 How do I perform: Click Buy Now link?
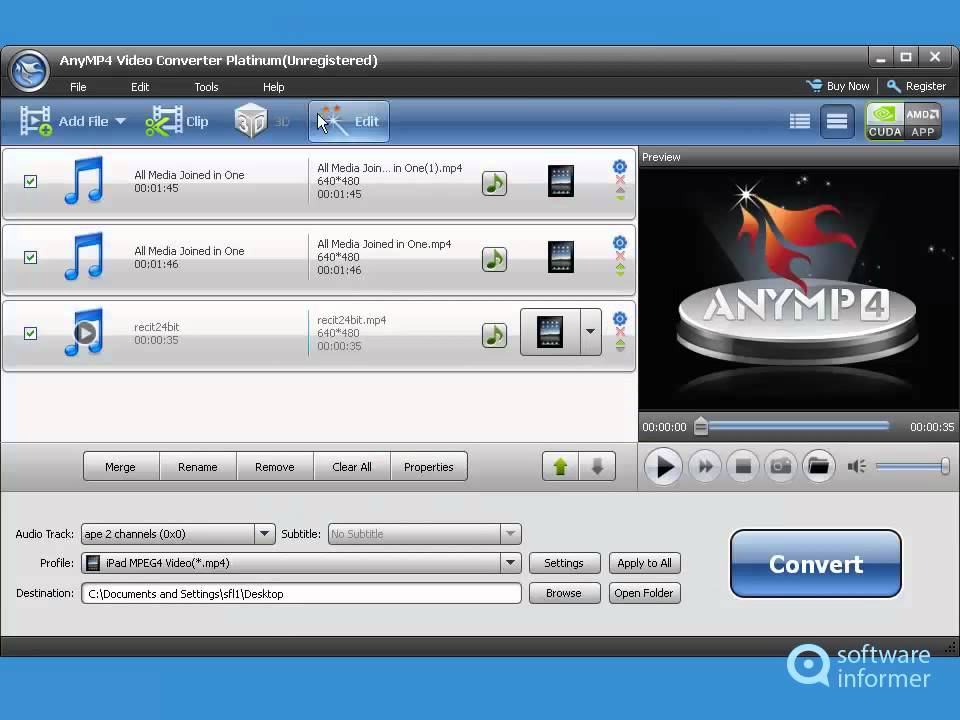tap(838, 86)
